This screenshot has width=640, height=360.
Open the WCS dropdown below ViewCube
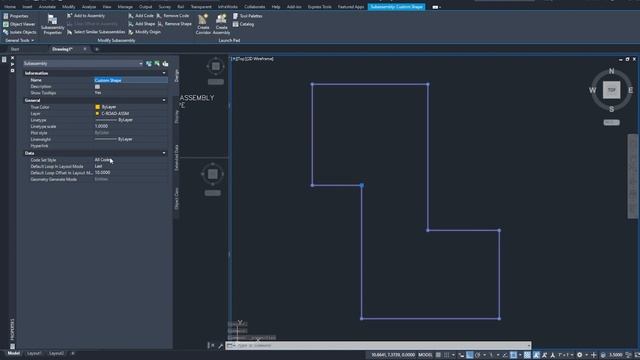click(611, 122)
